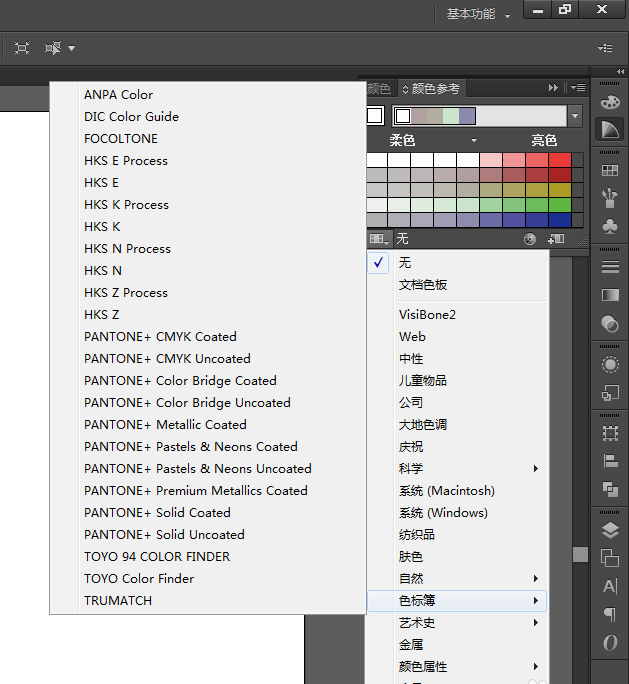Open the Color Guide dock icon
This screenshot has height=684, width=629.
[610, 129]
